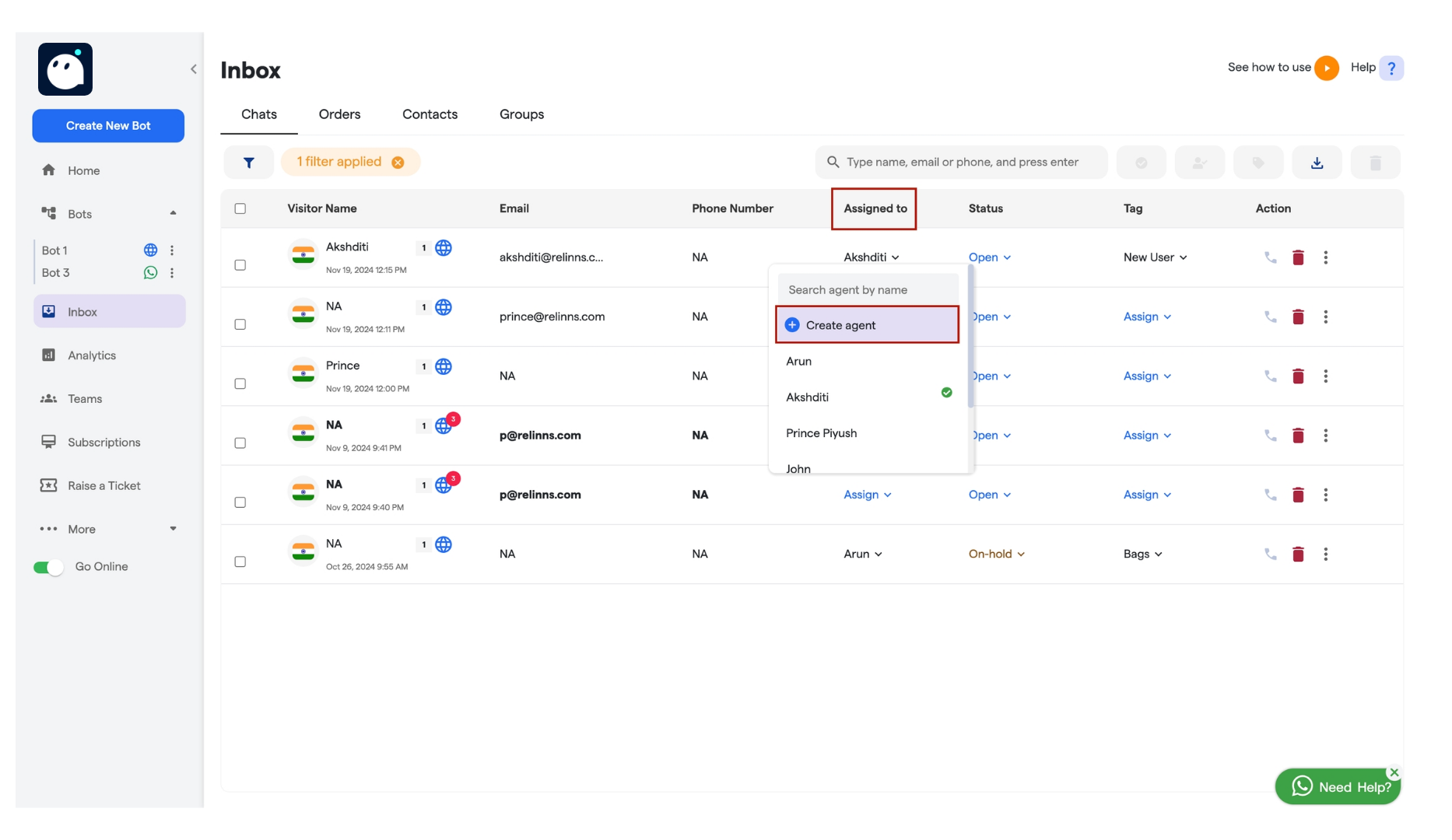The width and height of the screenshot is (1452, 840).
Task: Open Assign tag dropdown for prince@relinns.com
Action: point(1148,317)
